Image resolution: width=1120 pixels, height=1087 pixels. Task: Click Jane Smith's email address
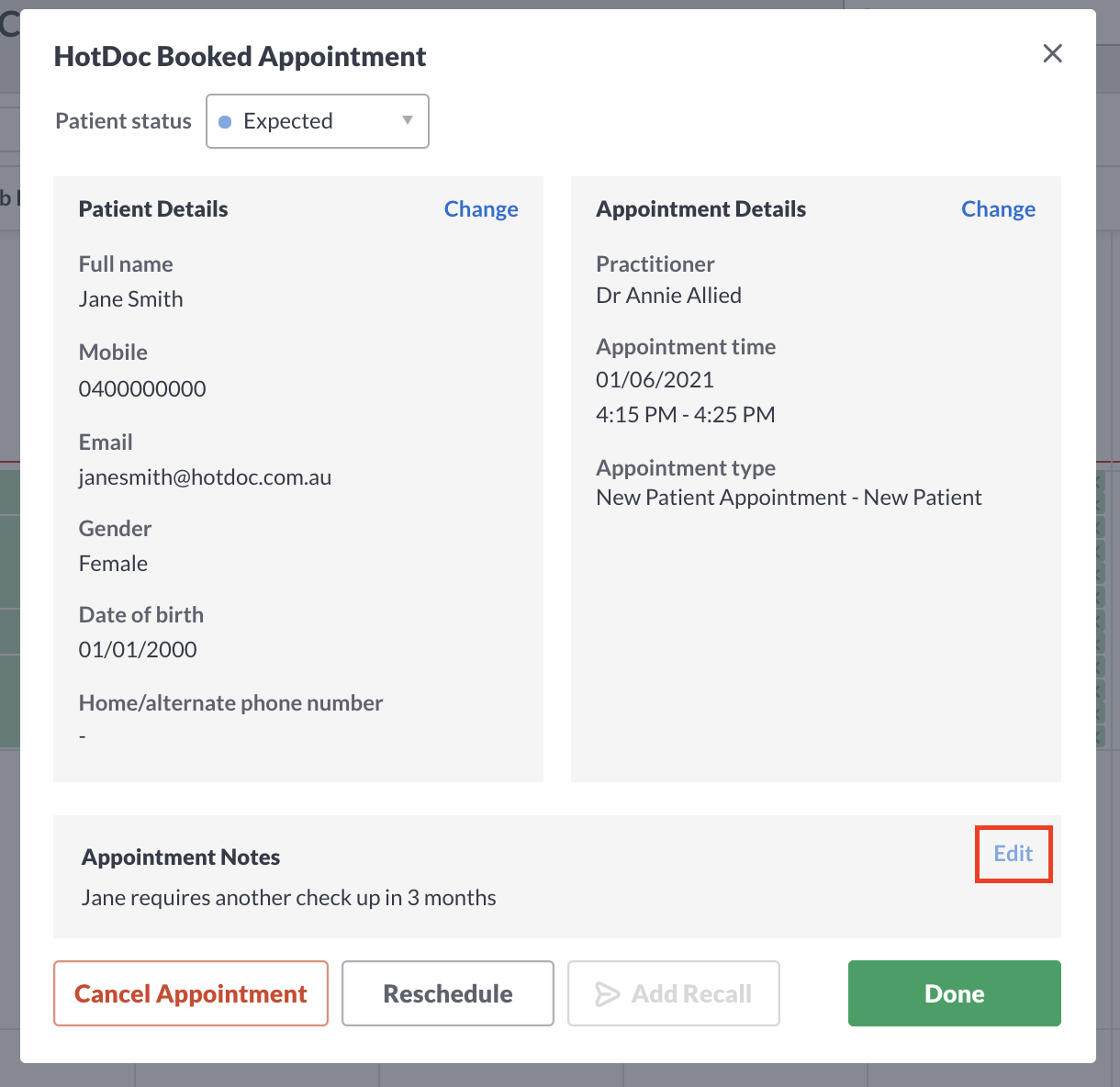click(x=205, y=476)
